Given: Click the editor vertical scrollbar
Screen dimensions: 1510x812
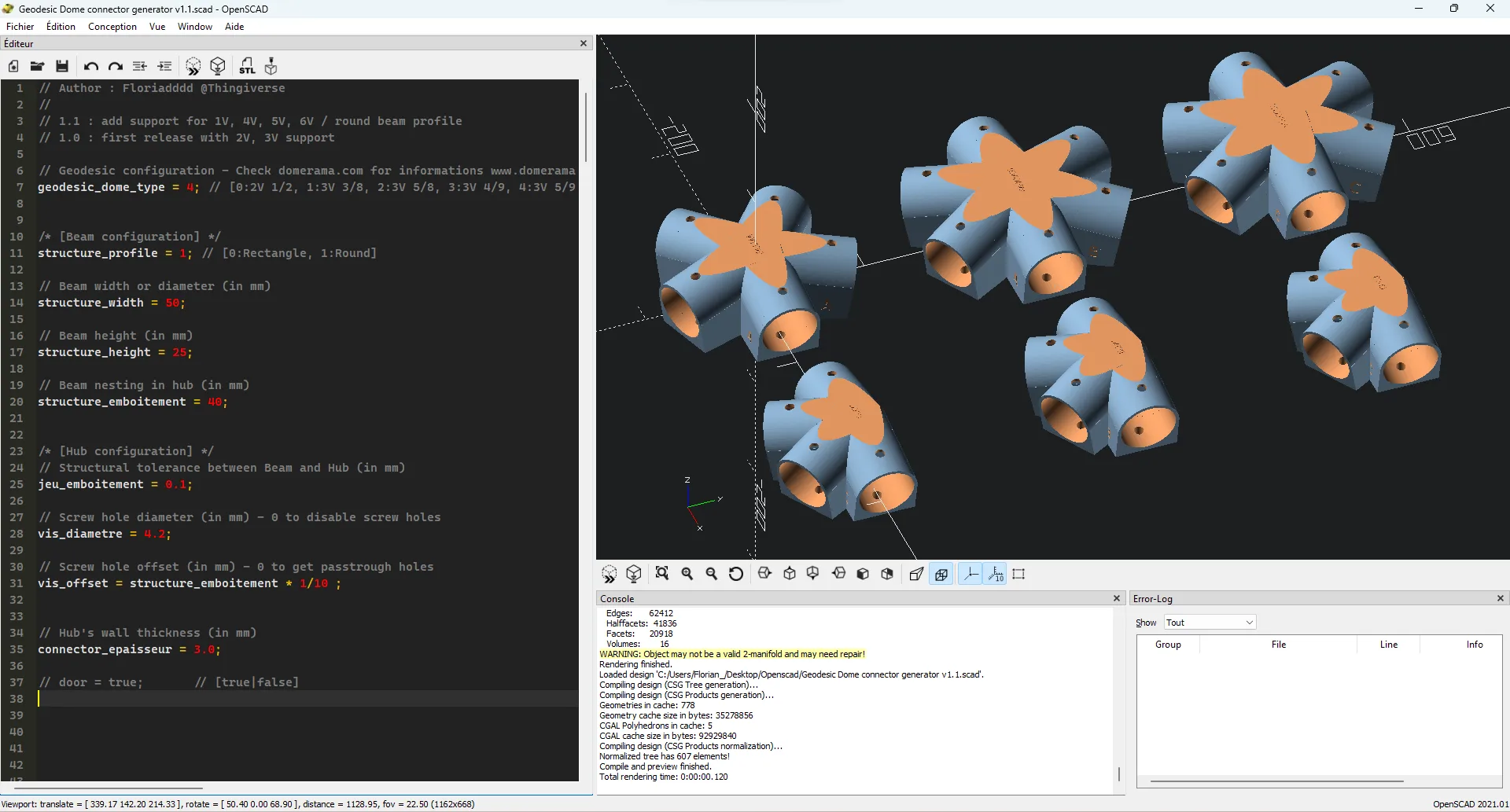Looking at the screenshot, I should coord(585,126).
